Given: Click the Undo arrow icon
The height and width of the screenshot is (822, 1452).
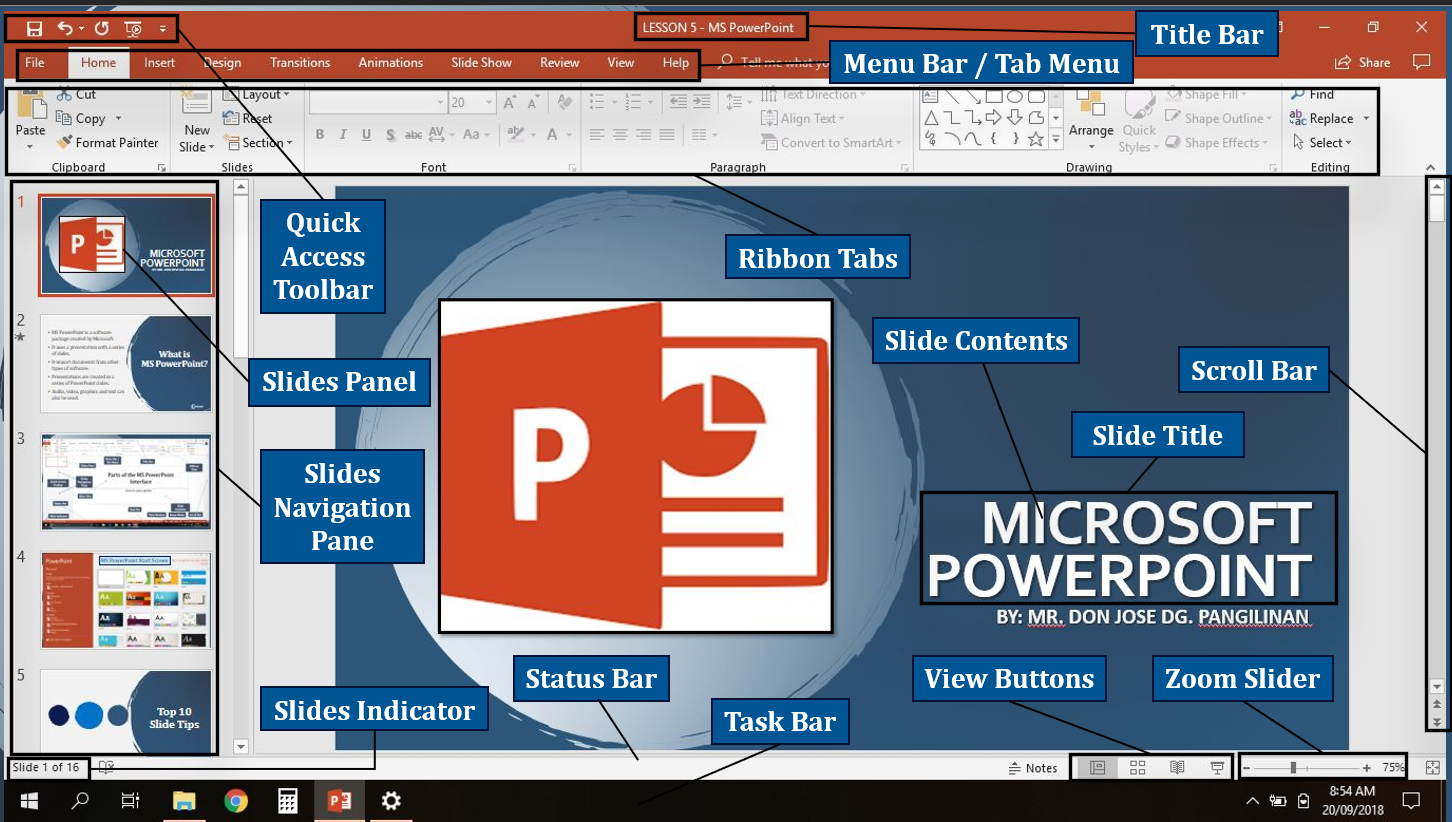Looking at the screenshot, I should pyautogui.click(x=65, y=29).
